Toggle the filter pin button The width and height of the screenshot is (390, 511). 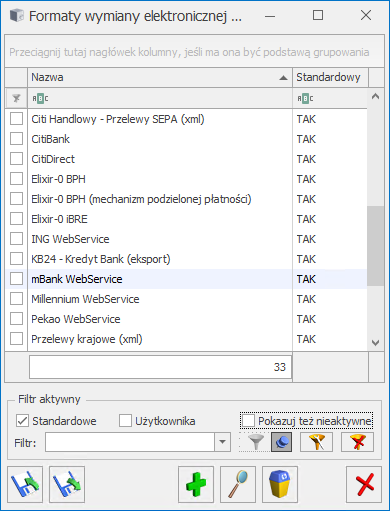[x=282, y=442]
